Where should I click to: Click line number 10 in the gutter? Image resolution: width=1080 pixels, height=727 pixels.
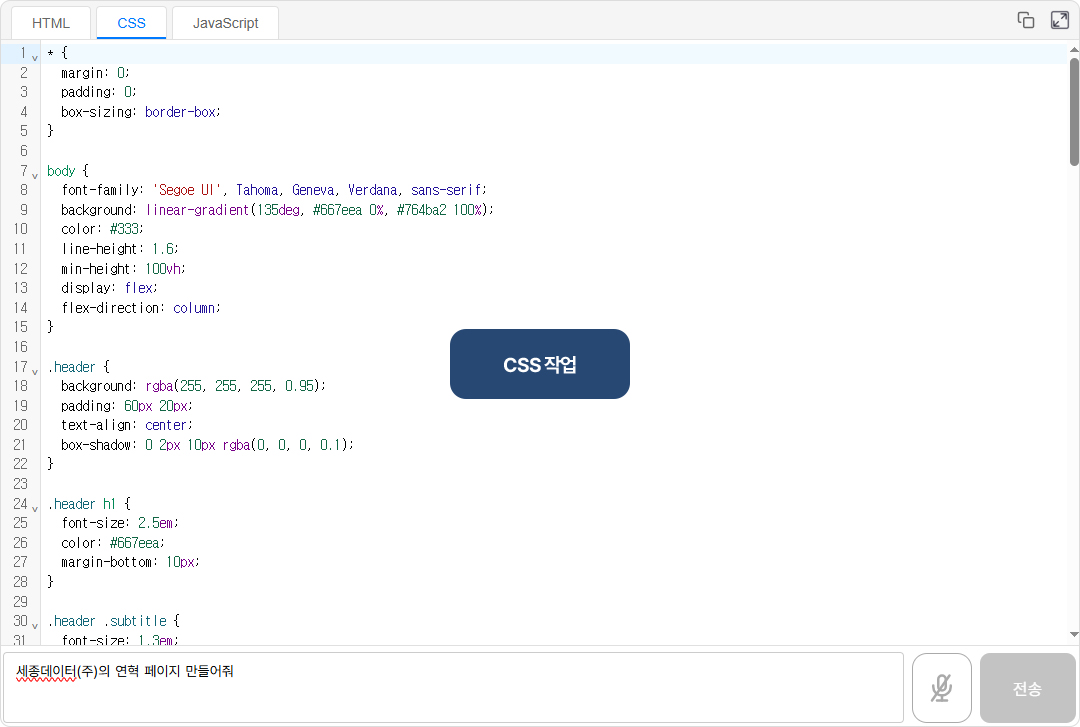pos(21,229)
